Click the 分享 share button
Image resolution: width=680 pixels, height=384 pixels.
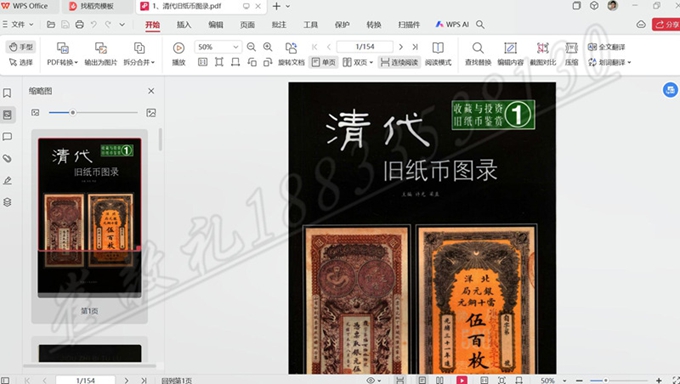tap(666, 25)
